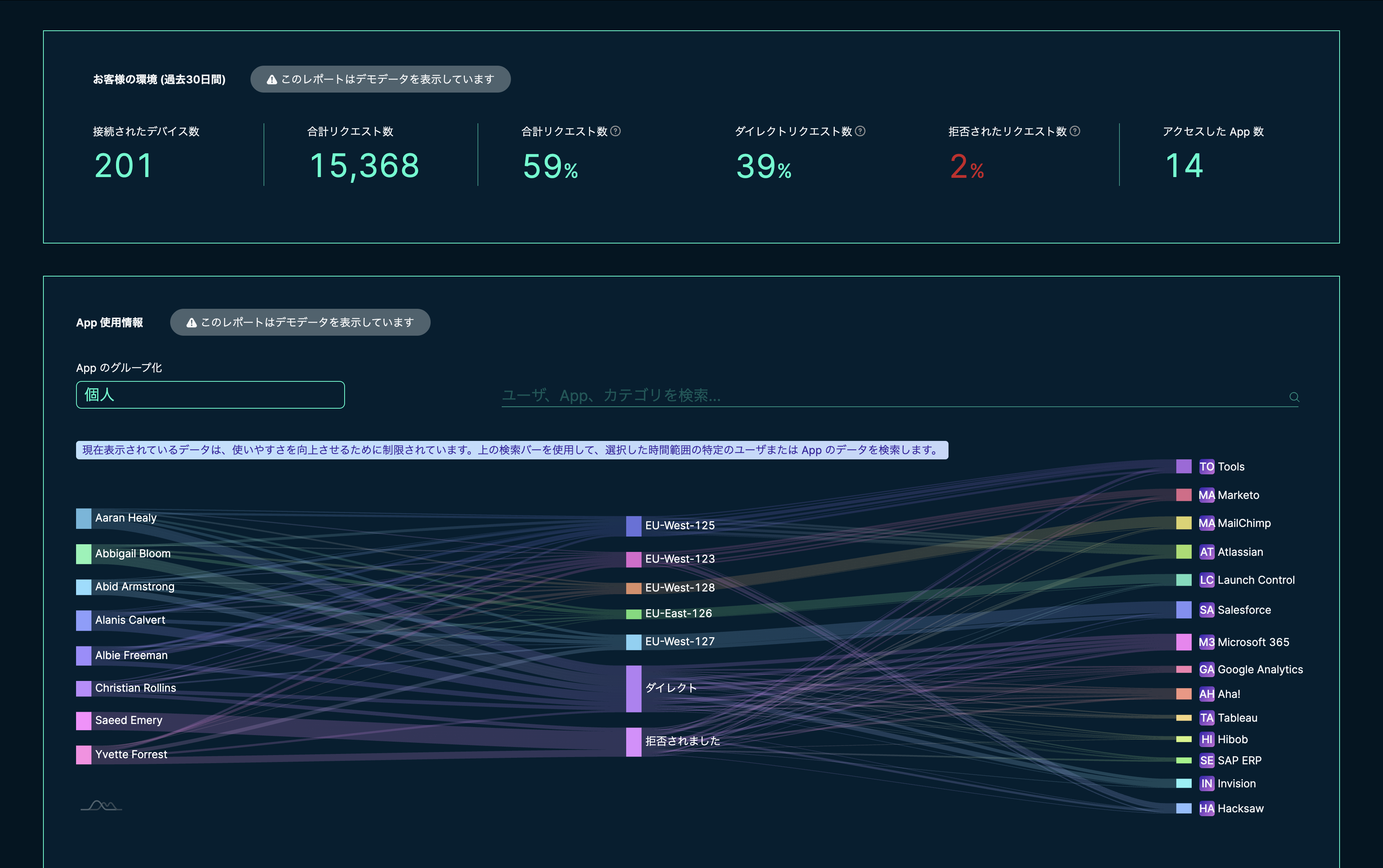Click the EU-West-125 gateway node
Image resolution: width=1383 pixels, height=868 pixels.
(x=633, y=526)
